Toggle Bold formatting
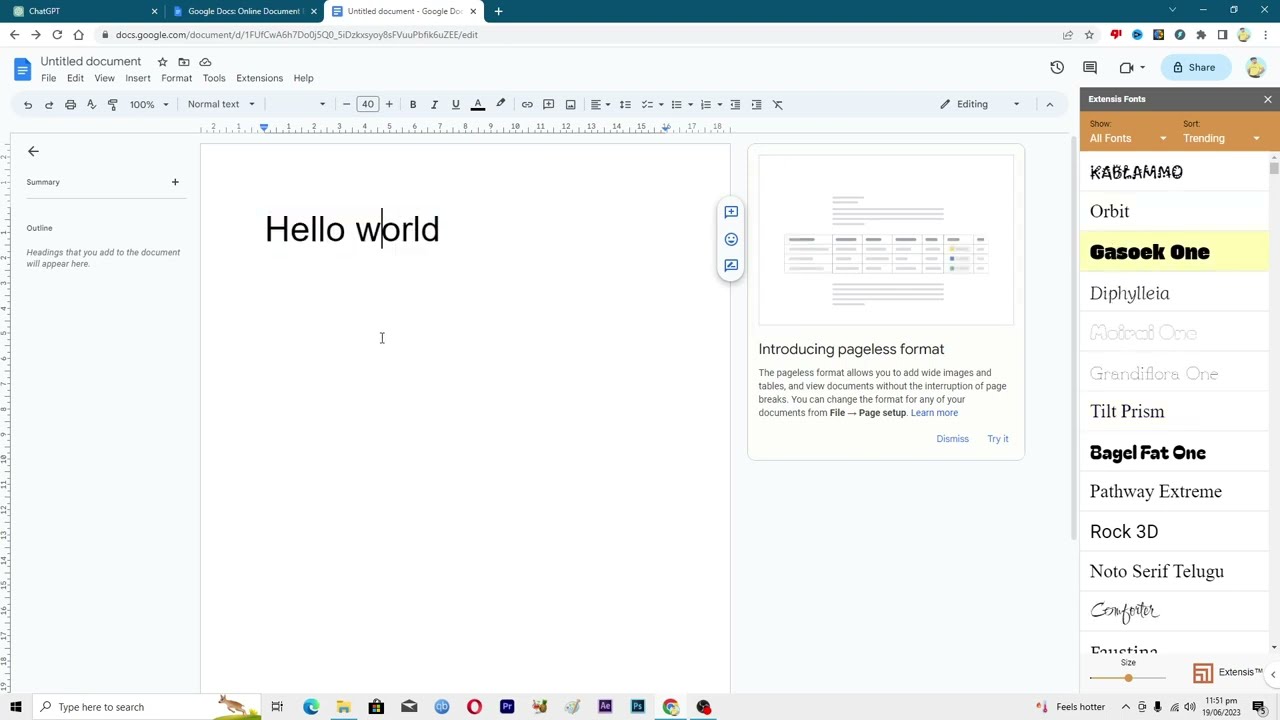Image resolution: width=1280 pixels, height=720 pixels. (413, 104)
